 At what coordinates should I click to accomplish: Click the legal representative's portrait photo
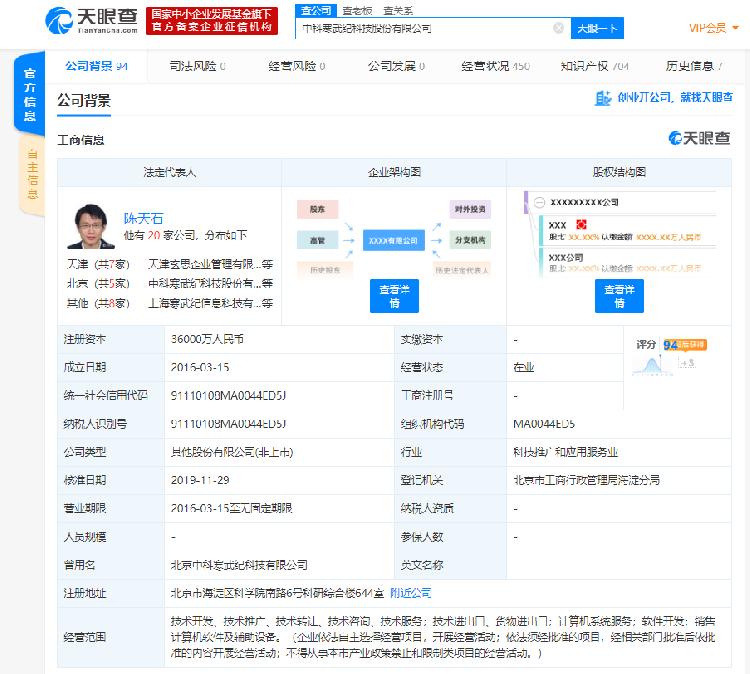[x=90, y=227]
